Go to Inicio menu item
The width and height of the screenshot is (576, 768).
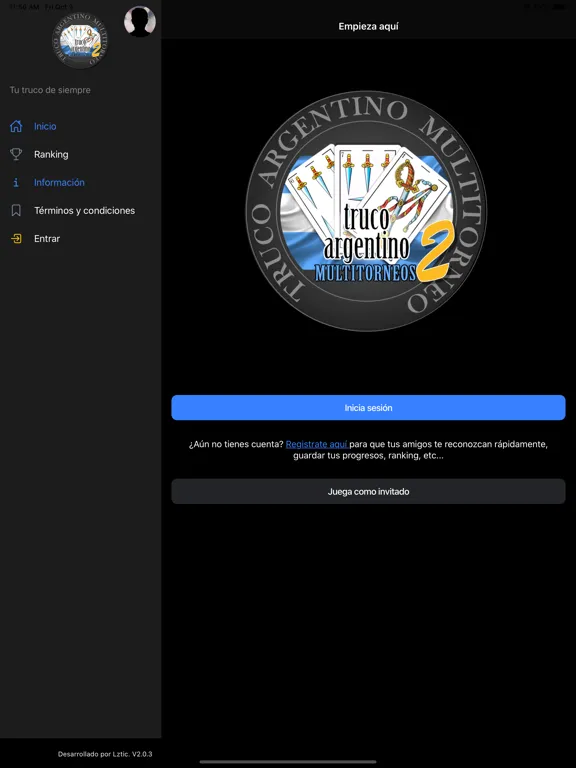pos(45,126)
